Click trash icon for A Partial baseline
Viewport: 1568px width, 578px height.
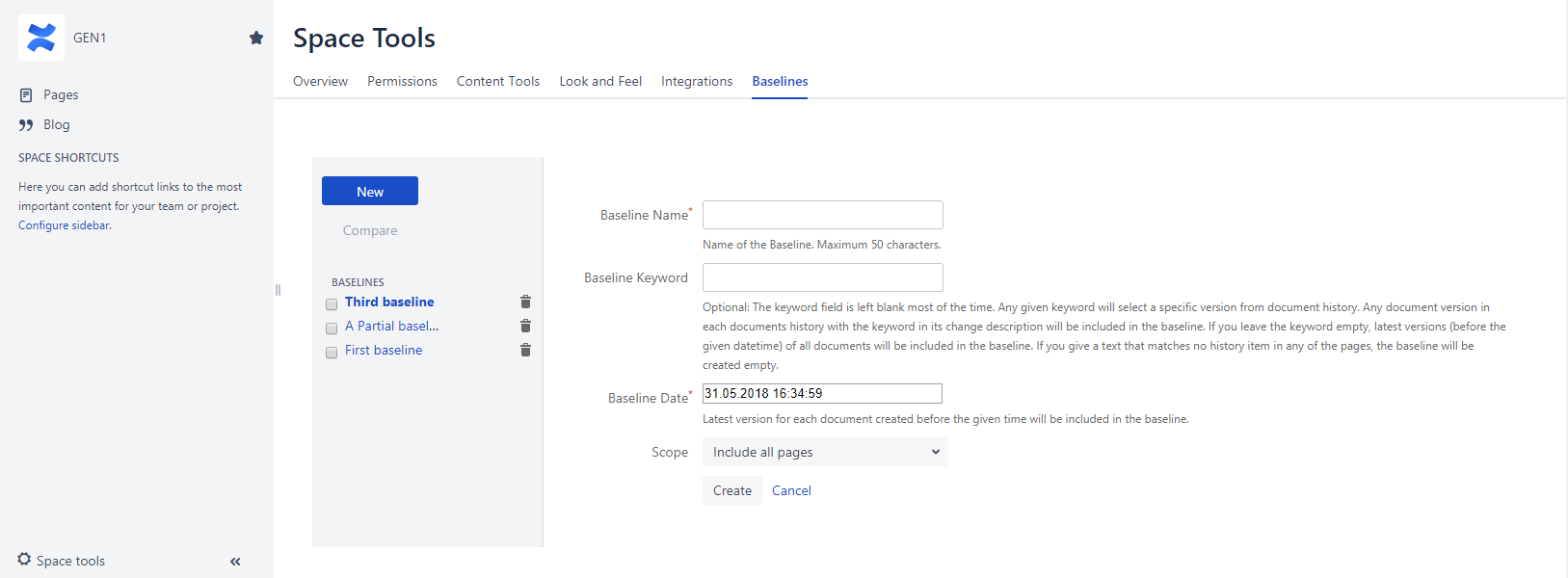(525, 326)
